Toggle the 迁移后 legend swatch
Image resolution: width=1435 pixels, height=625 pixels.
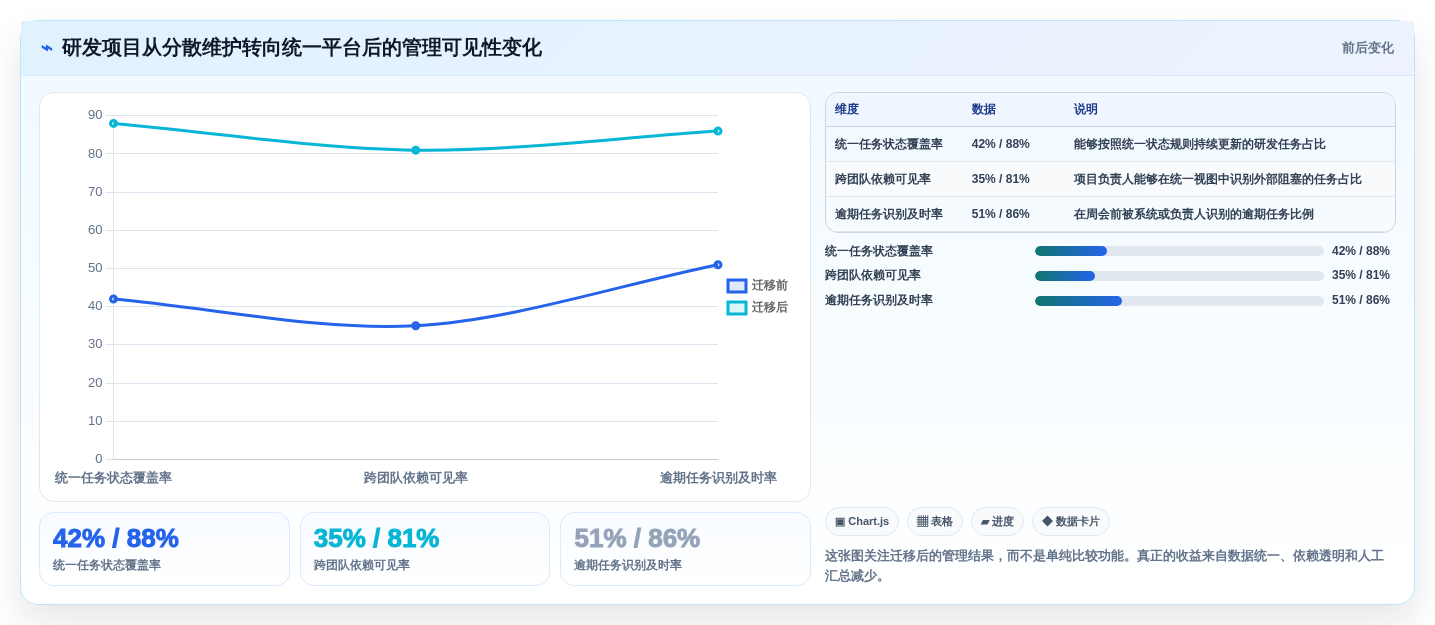737,308
